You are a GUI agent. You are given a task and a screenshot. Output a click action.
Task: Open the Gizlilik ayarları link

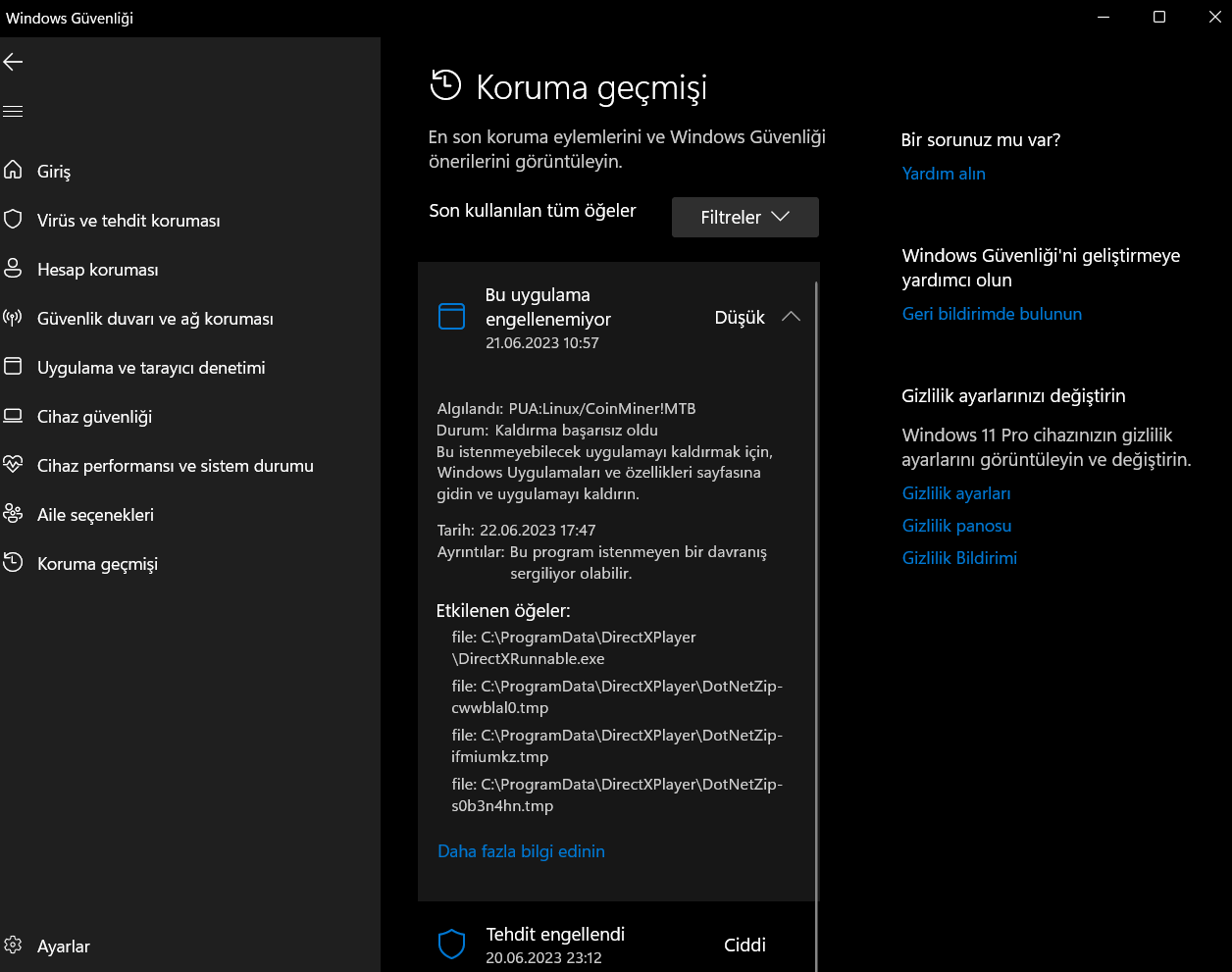[956, 493]
